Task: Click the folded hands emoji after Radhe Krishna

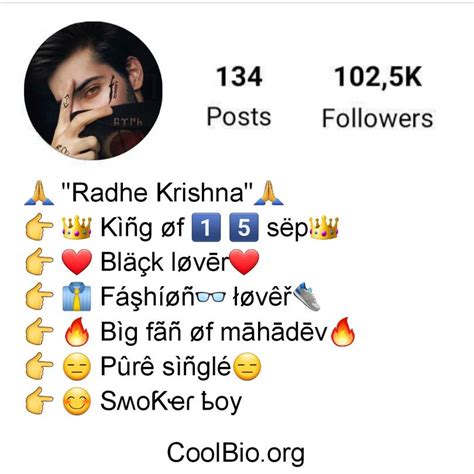Action: click(x=269, y=193)
